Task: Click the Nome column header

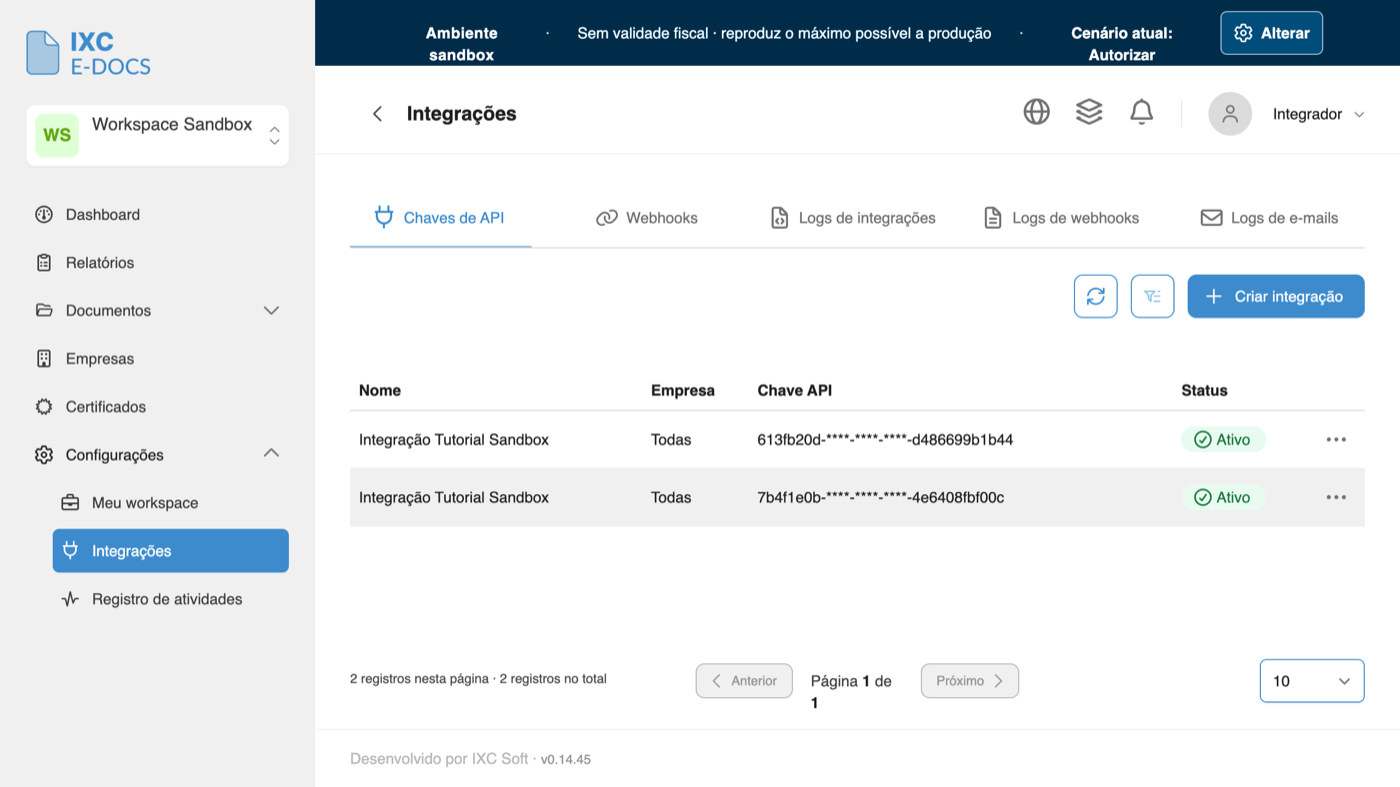Action: 380,390
